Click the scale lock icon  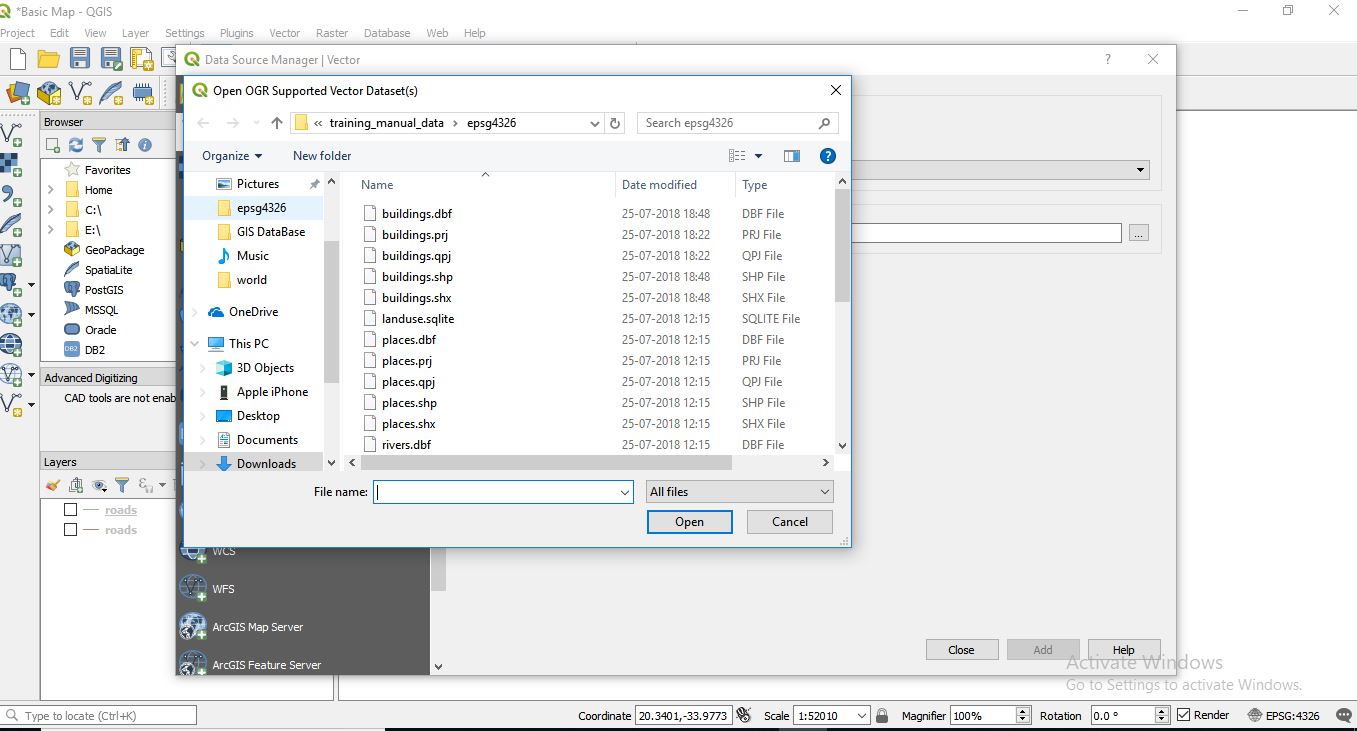coord(881,716)
